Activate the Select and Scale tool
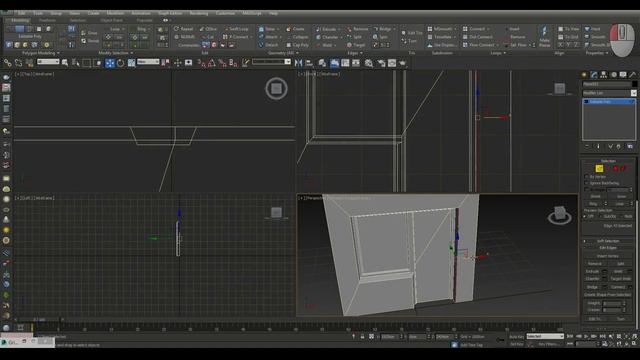 pyautogui.click(x=131, y=63)
